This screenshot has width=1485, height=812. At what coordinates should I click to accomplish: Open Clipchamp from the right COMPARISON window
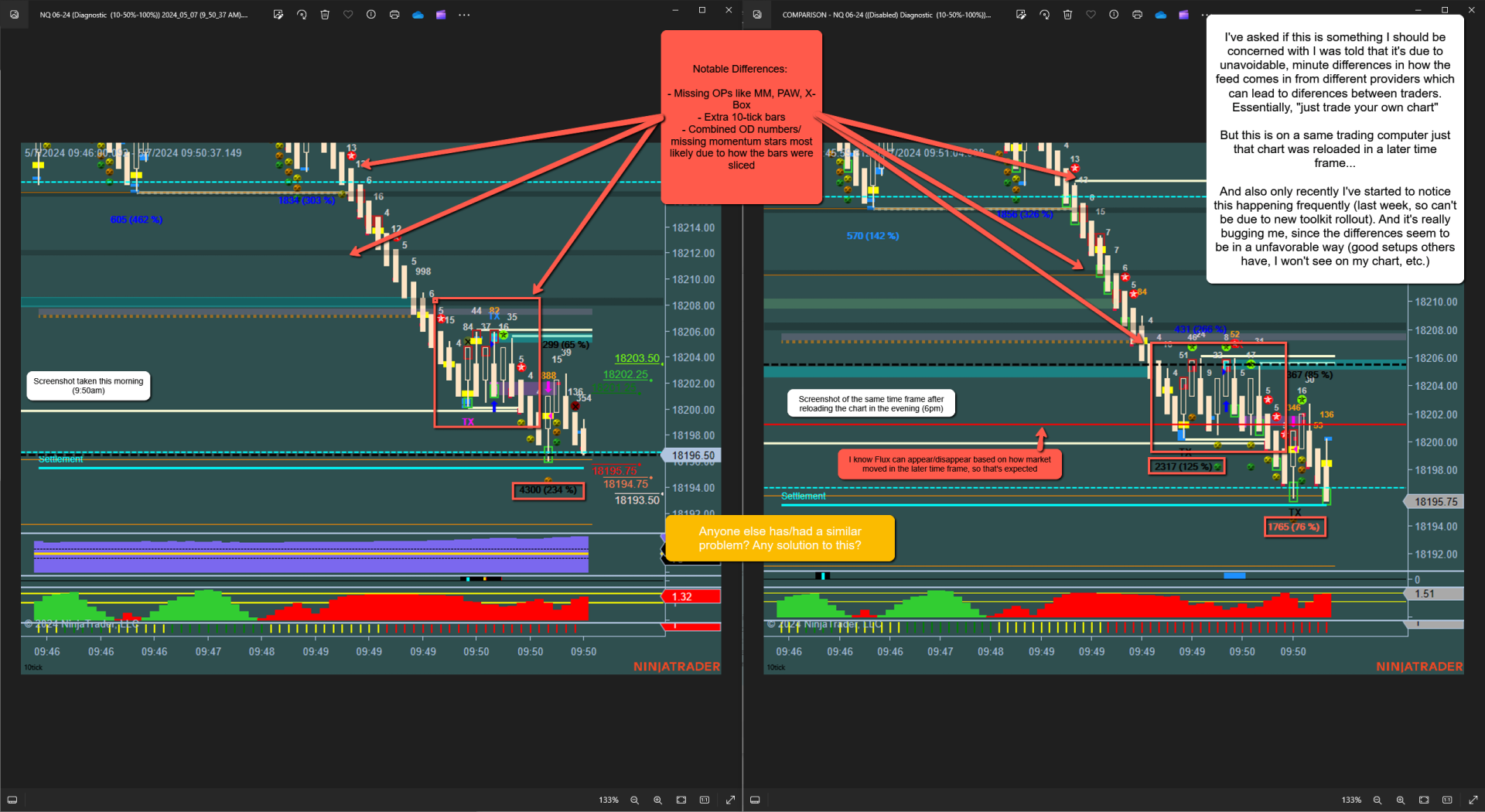(1183, 15)
